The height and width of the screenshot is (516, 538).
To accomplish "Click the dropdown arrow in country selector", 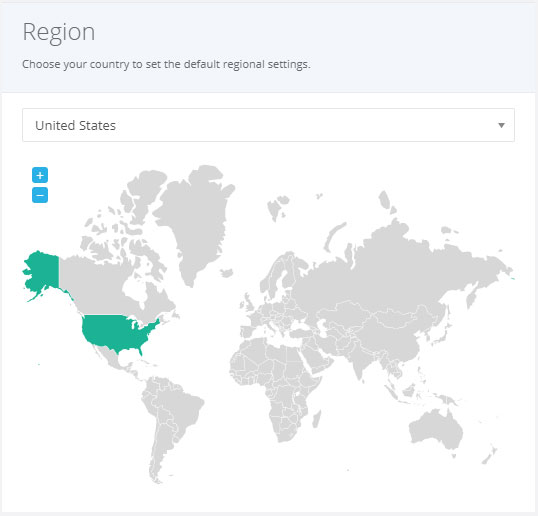I will pyautogui.click(x=501, y=126).
